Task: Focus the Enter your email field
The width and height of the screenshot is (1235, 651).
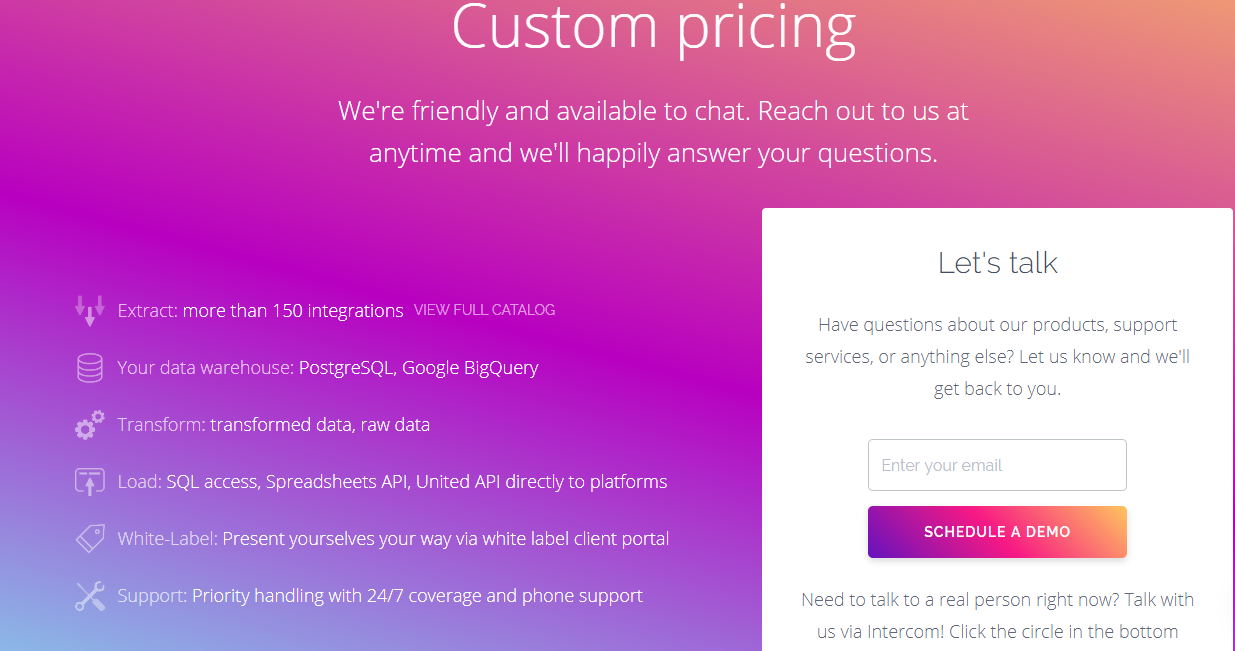Action: (x=997, y=465)
